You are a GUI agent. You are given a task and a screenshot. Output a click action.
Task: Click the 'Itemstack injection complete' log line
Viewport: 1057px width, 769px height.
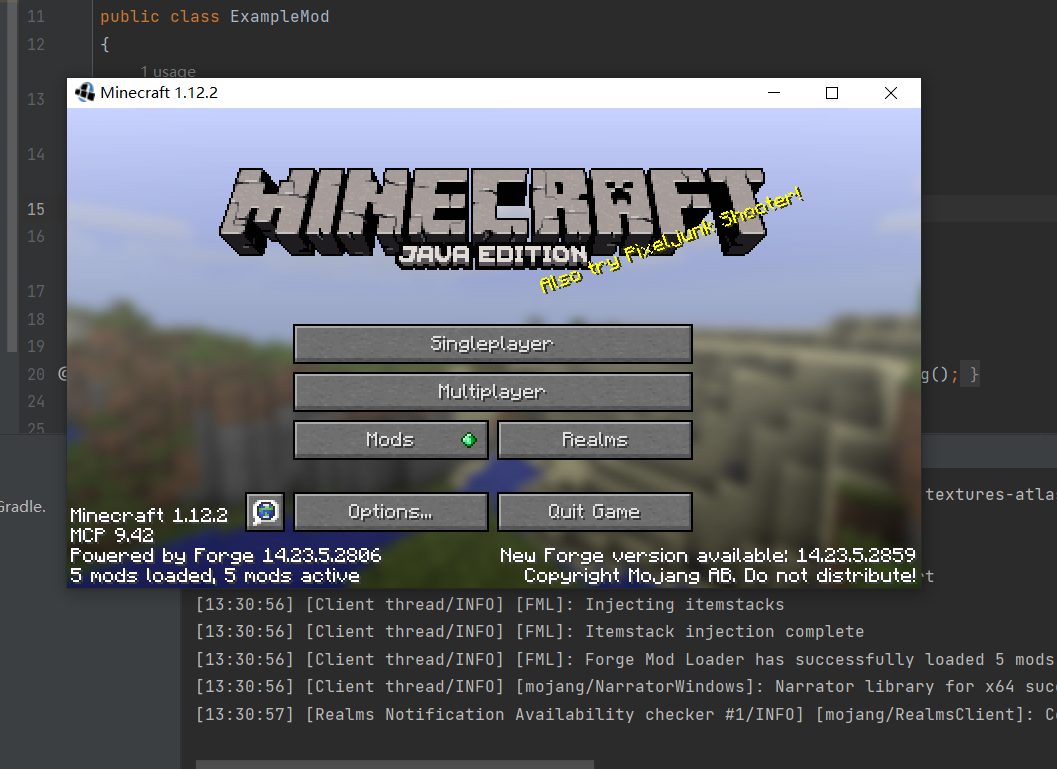[x=530, y=632]
